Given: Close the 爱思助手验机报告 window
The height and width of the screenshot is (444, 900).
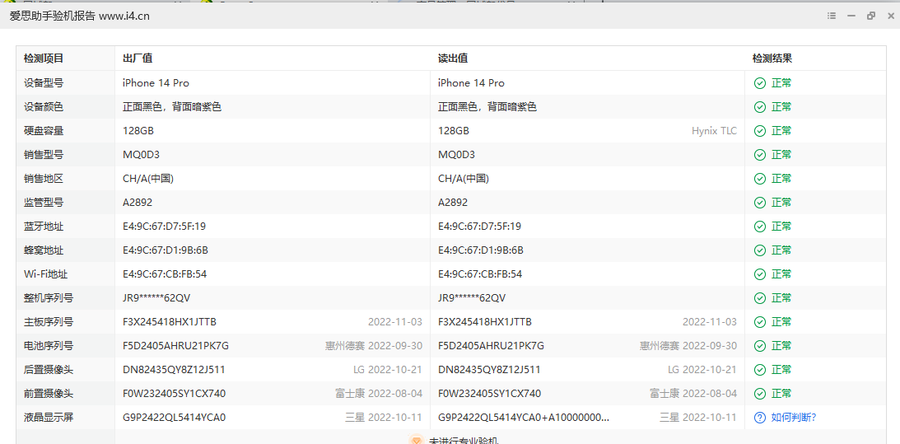Looking at the screenshot, I should coord(890,16).
